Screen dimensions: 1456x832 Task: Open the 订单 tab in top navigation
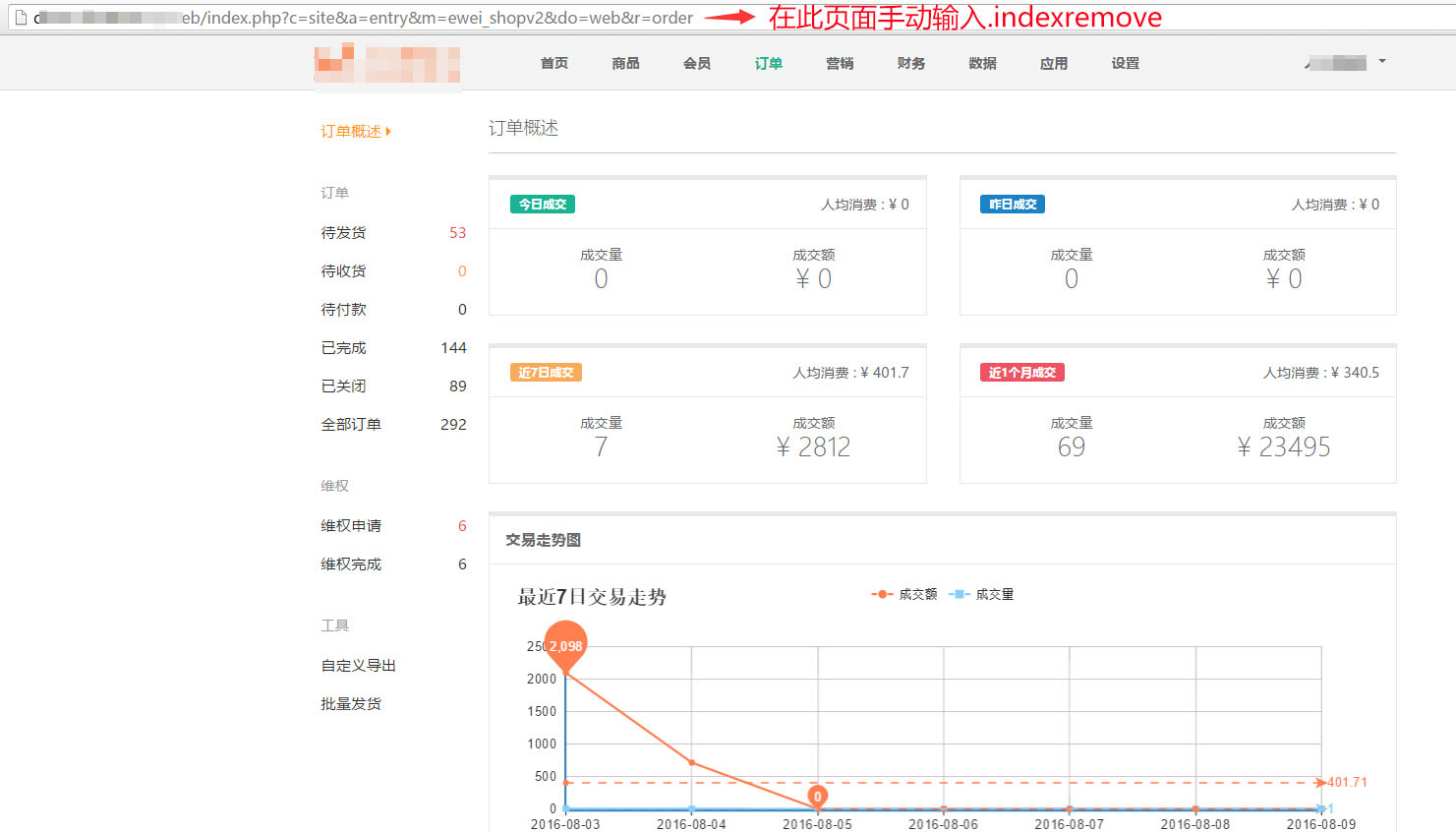pyautogui.click(x=768, y=64)
